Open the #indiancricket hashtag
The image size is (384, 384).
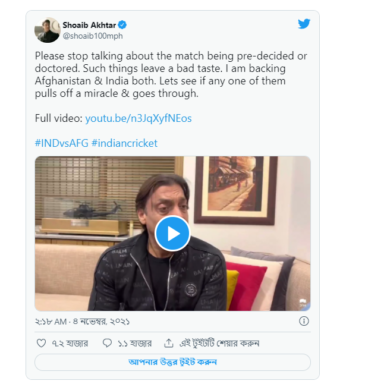click(124, 143)
